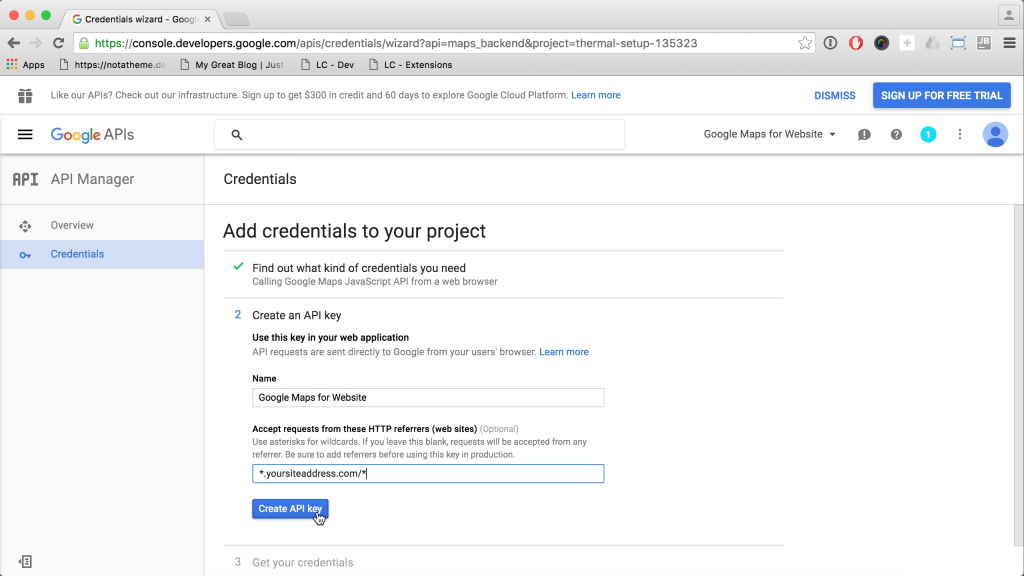Collapse the side panel icon

coord(25,561)
